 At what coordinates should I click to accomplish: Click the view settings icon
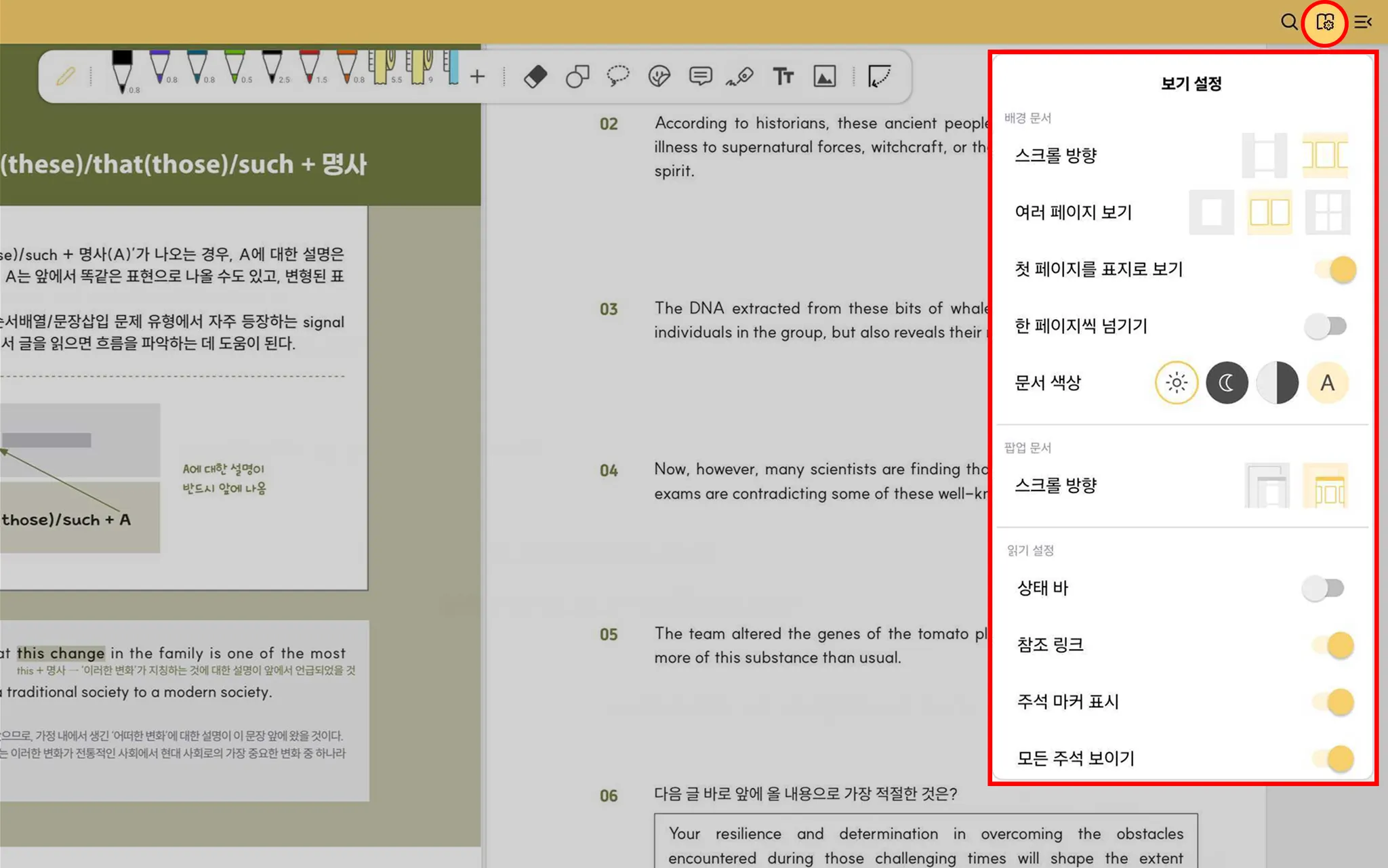1324,22
